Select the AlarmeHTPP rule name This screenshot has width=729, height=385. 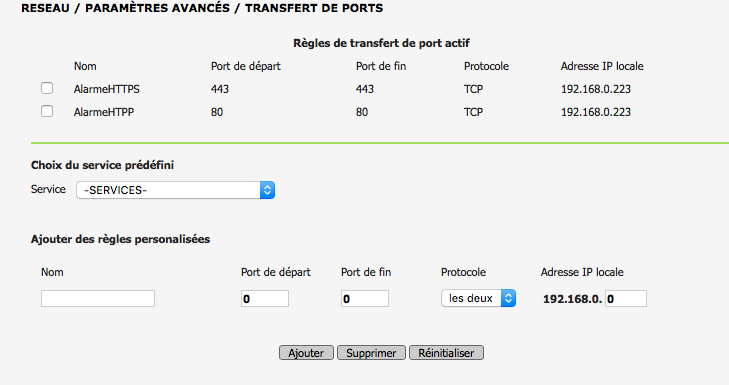pyautogui.click(x=104, y=112)
